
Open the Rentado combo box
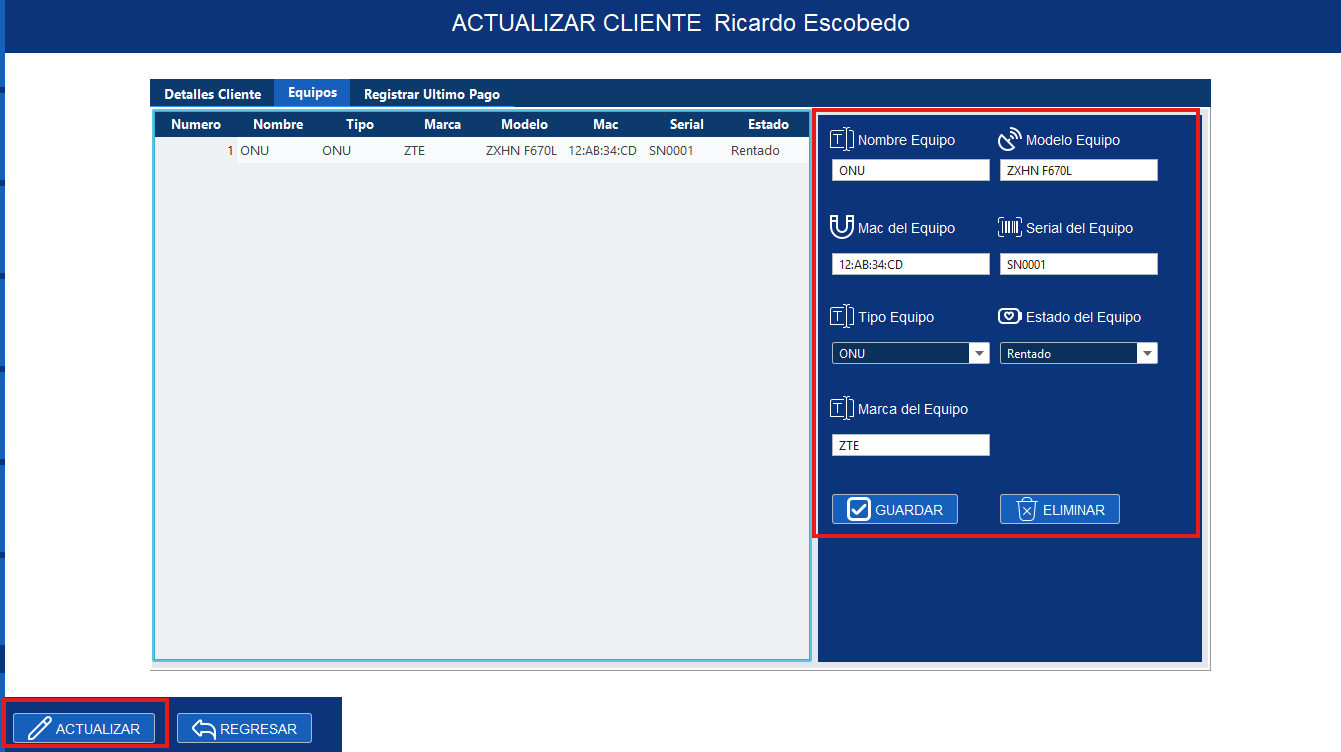click(1070, 353)
